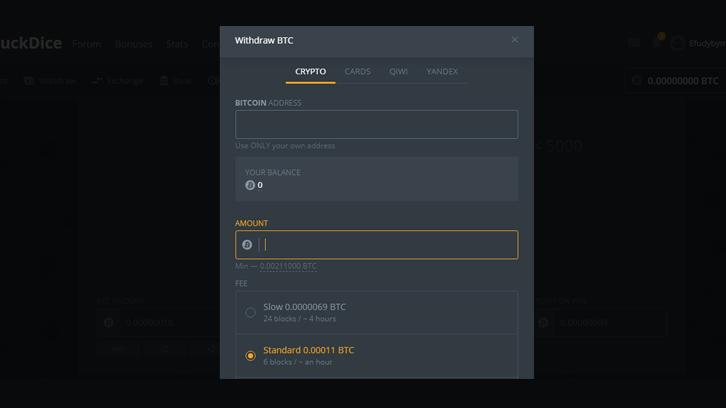
Task: Click the Withdraw BTC dialog title
Action: pyautogui.click(x=264, y=40)
